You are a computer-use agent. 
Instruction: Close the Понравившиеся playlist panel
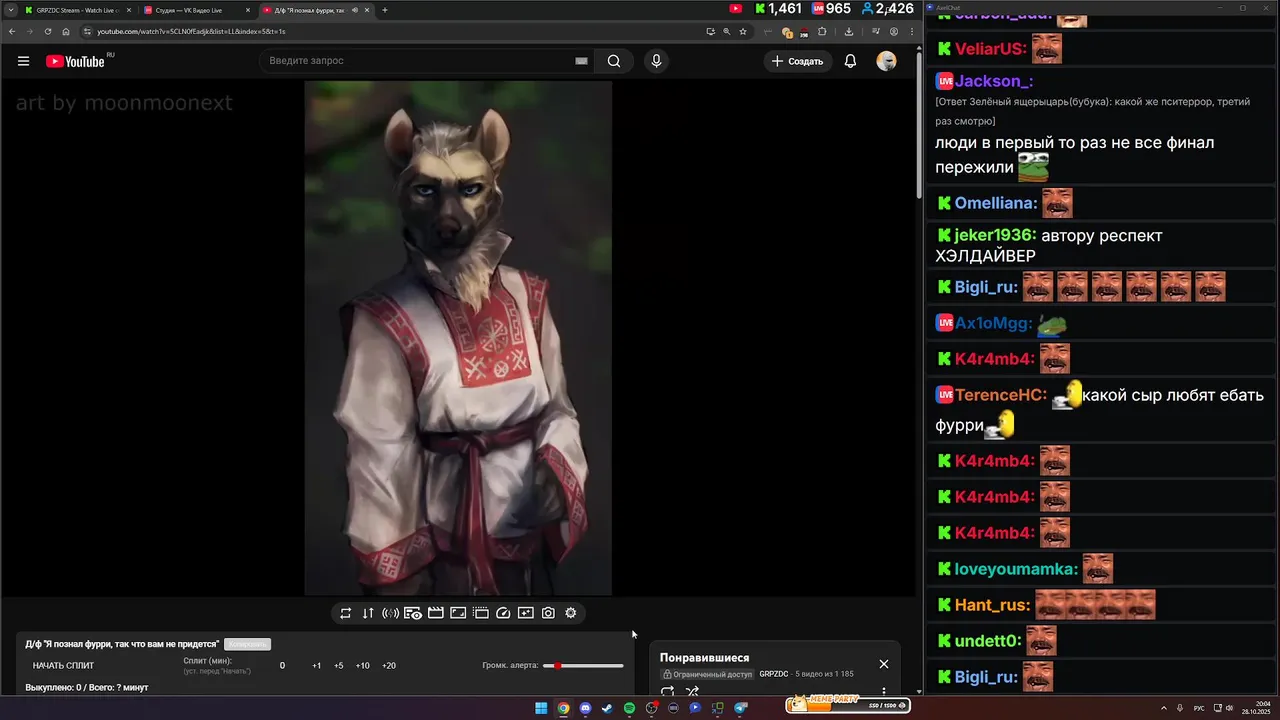[884, 664]
